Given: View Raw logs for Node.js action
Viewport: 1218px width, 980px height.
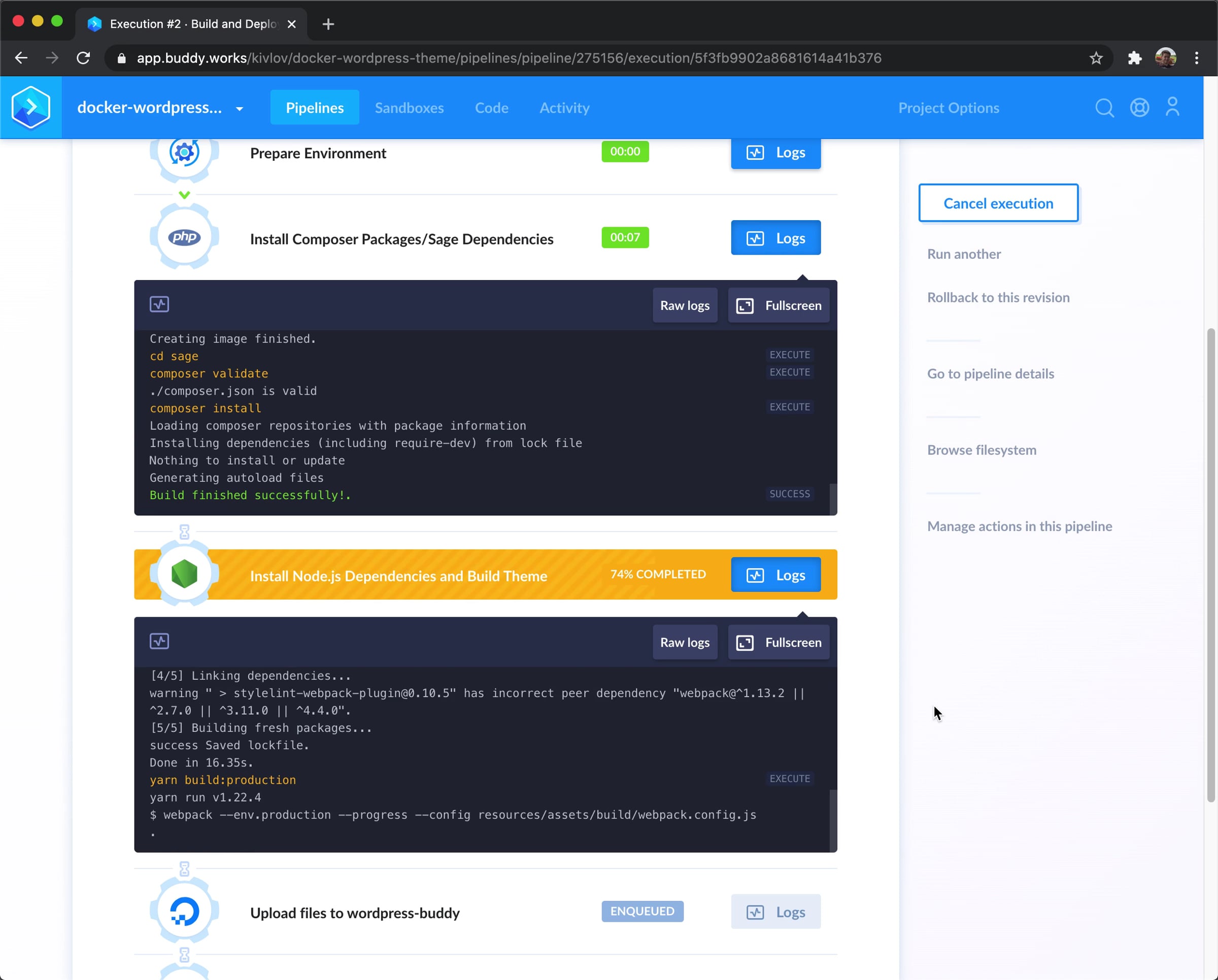Looking at the screenshot, I should pyautogui.click(x=685, y=642).
